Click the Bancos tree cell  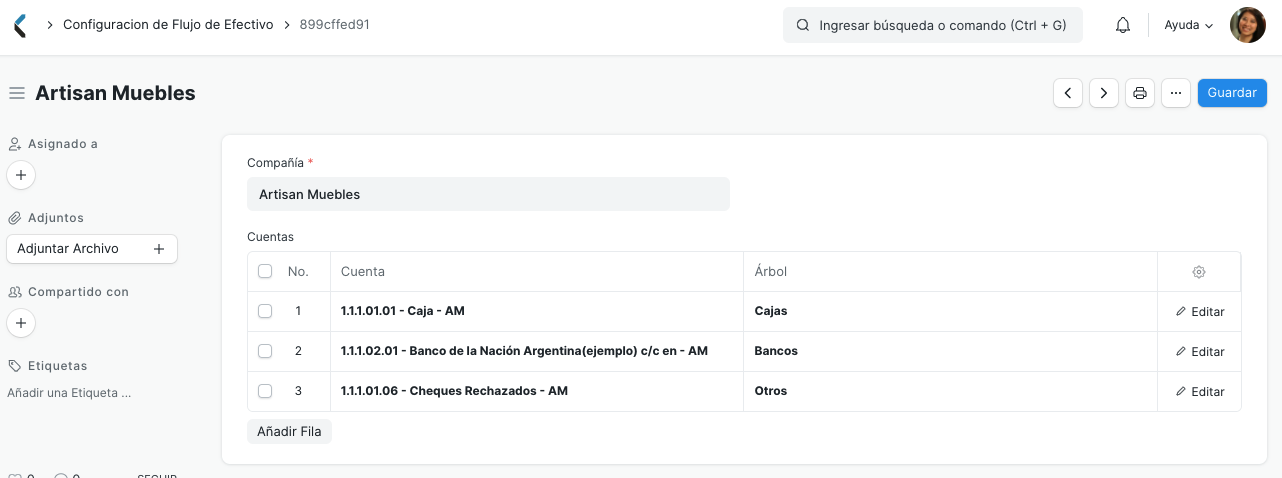point(950,351)
